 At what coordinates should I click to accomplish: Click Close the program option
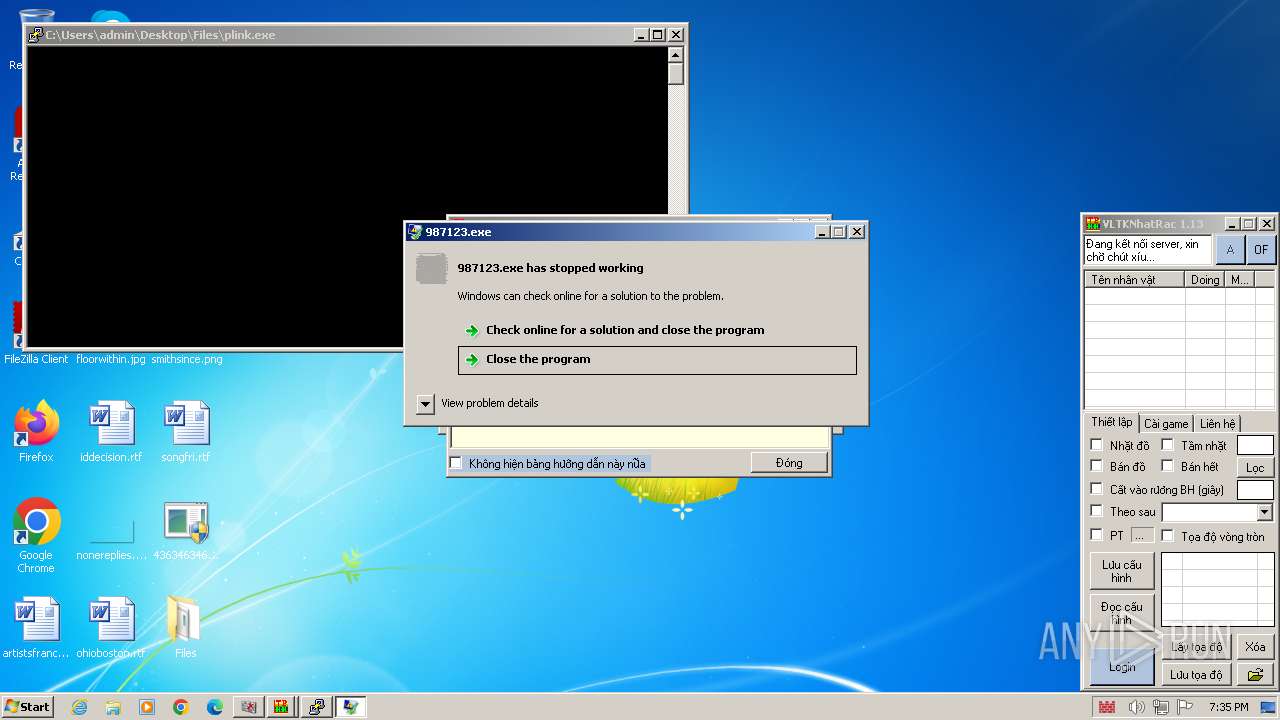coord(657,360)
